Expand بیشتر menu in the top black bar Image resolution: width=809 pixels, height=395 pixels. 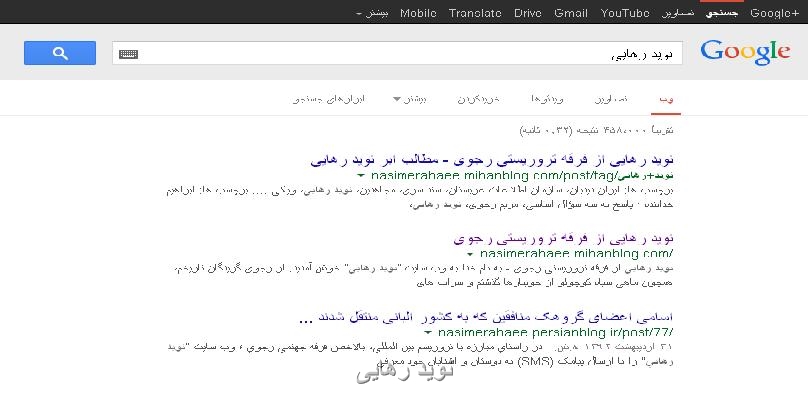[x=372, y=13]
